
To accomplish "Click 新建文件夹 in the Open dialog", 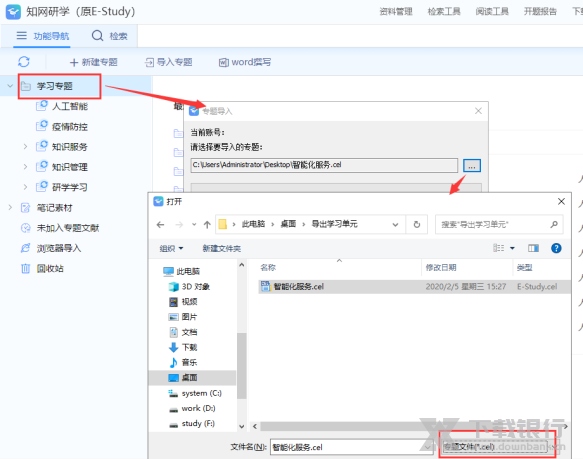I will pyautogui.click(x=222, y=248).
